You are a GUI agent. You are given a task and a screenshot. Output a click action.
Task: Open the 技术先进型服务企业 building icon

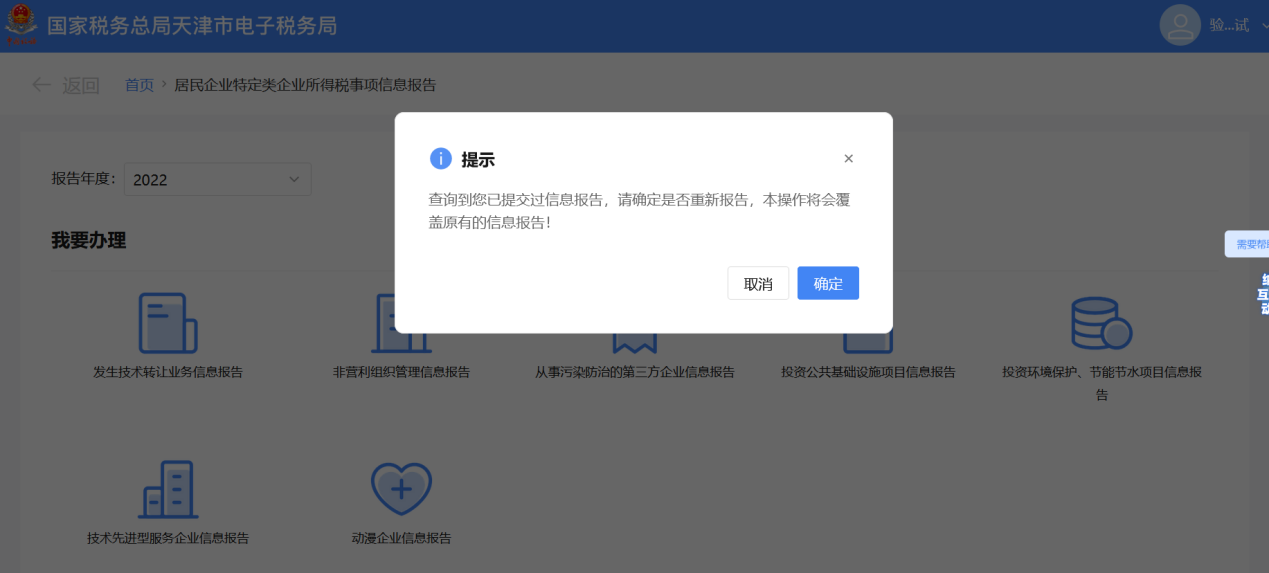click(168, 489)
